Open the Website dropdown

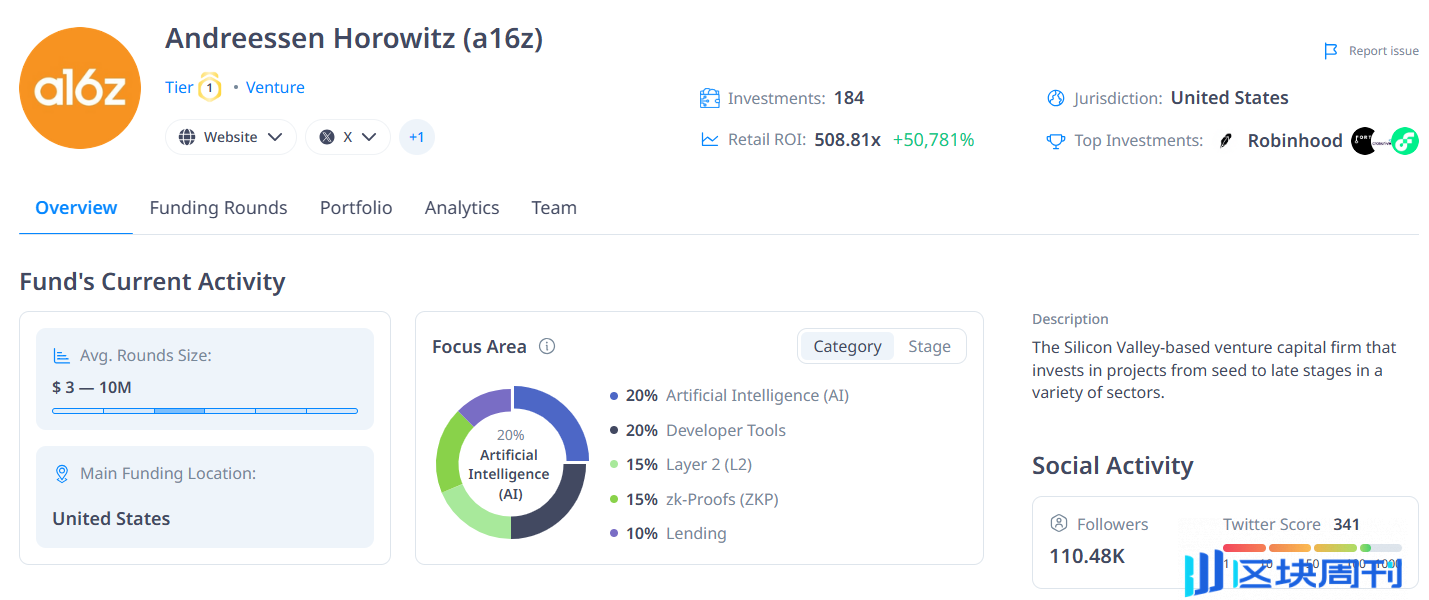231,137
